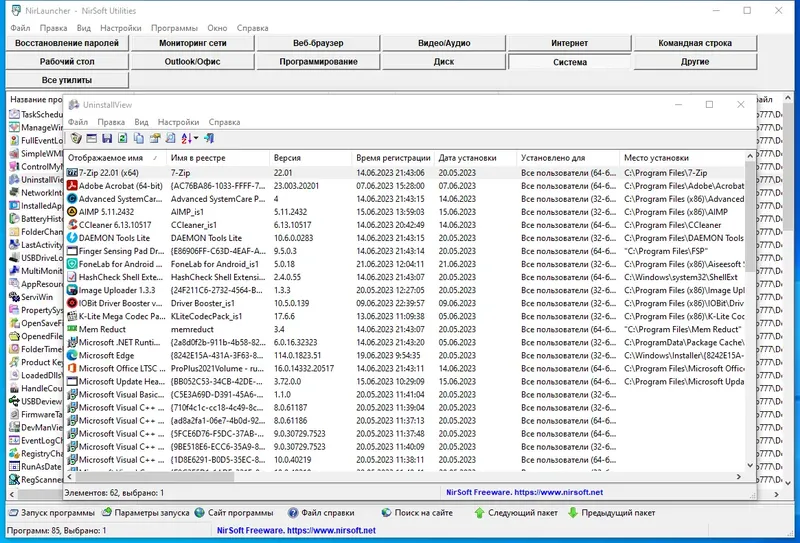Screen dimensions: 800x543
Task: Click the IObit Driver Booster row icon
Action: click(72, 303)
